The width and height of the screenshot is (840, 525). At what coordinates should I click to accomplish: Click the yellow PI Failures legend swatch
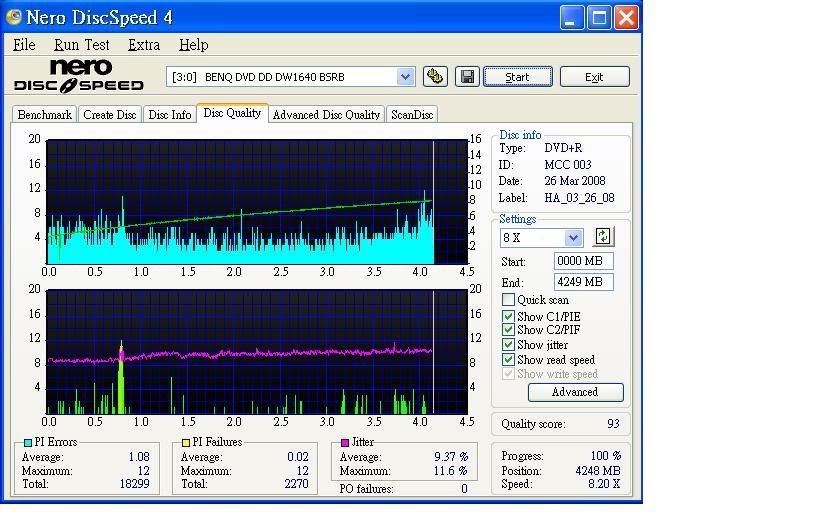tap(186, 443)
